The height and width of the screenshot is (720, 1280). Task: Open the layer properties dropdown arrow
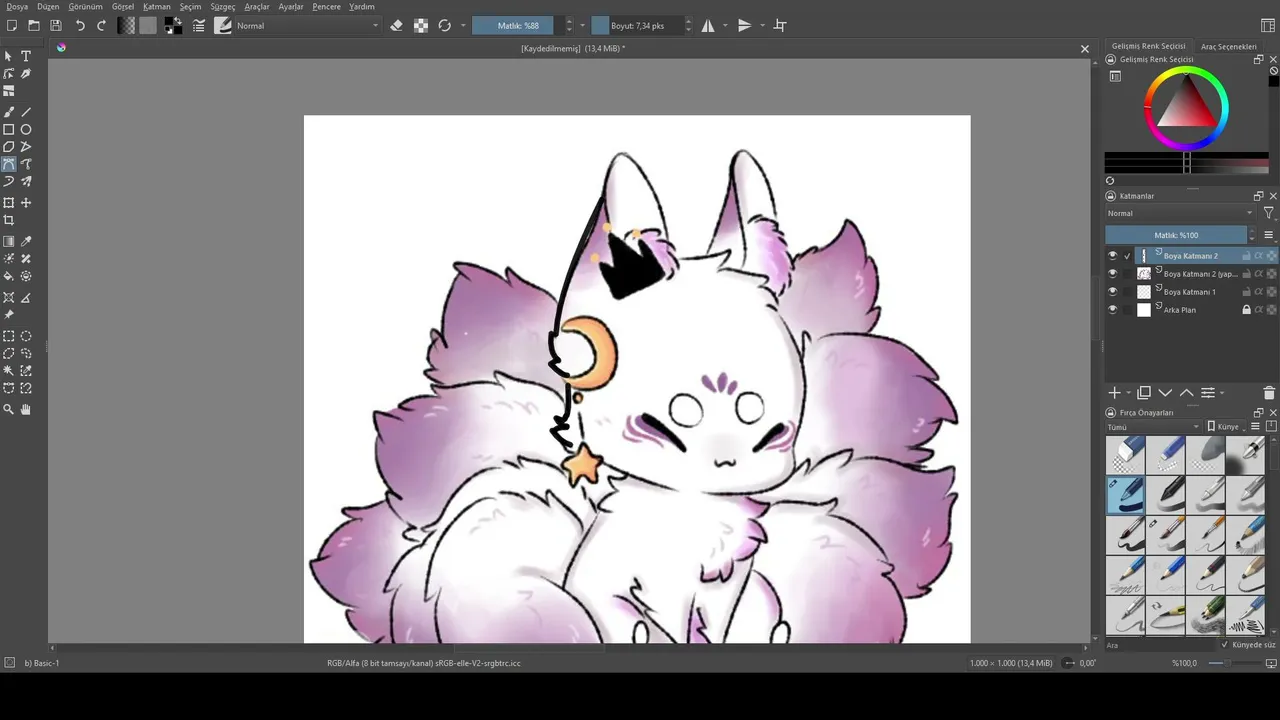pos(1221,393)
